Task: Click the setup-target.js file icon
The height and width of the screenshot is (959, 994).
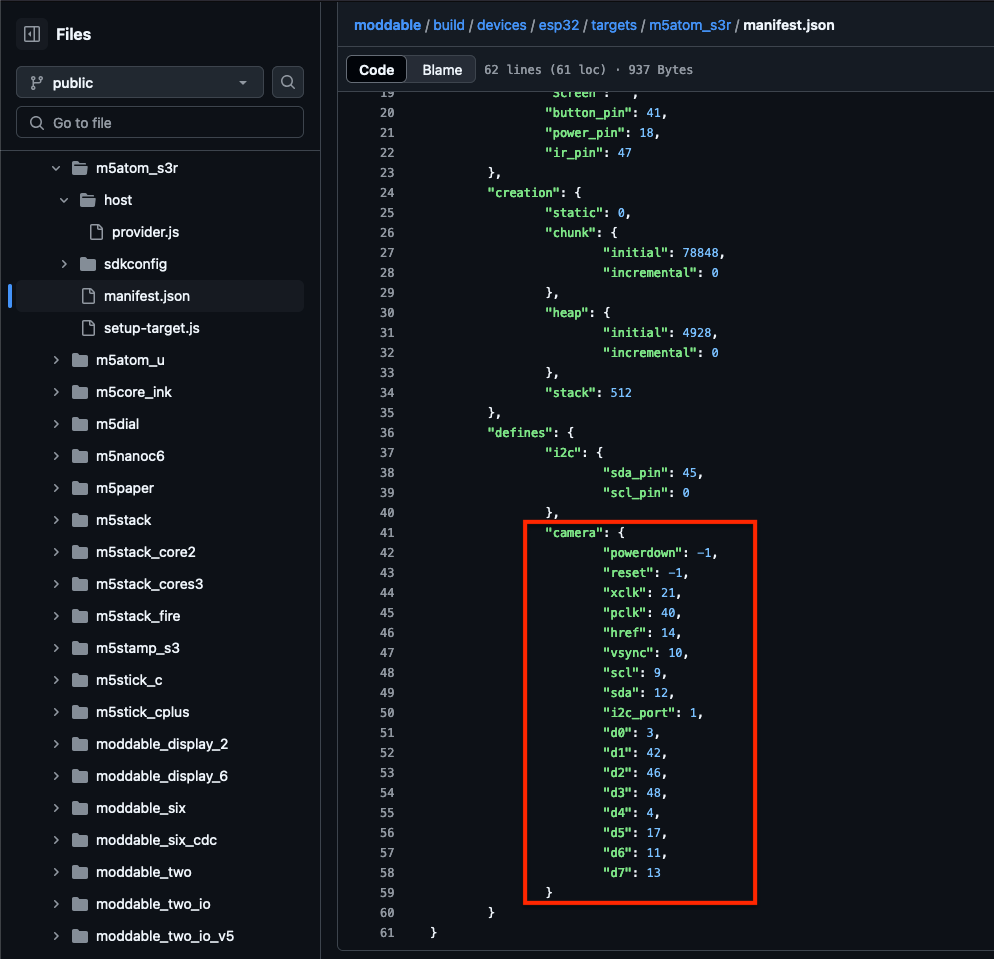Action: coord(88,328)
